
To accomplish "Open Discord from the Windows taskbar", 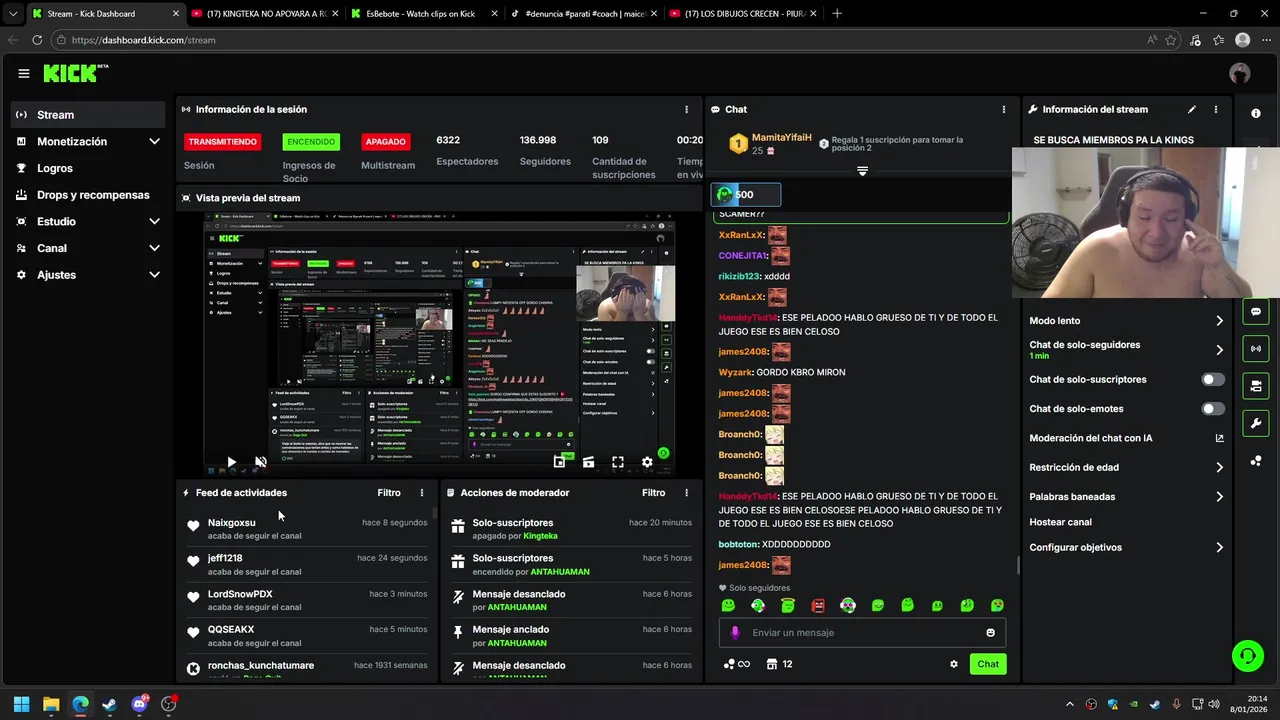I will (x=139, y=704).
